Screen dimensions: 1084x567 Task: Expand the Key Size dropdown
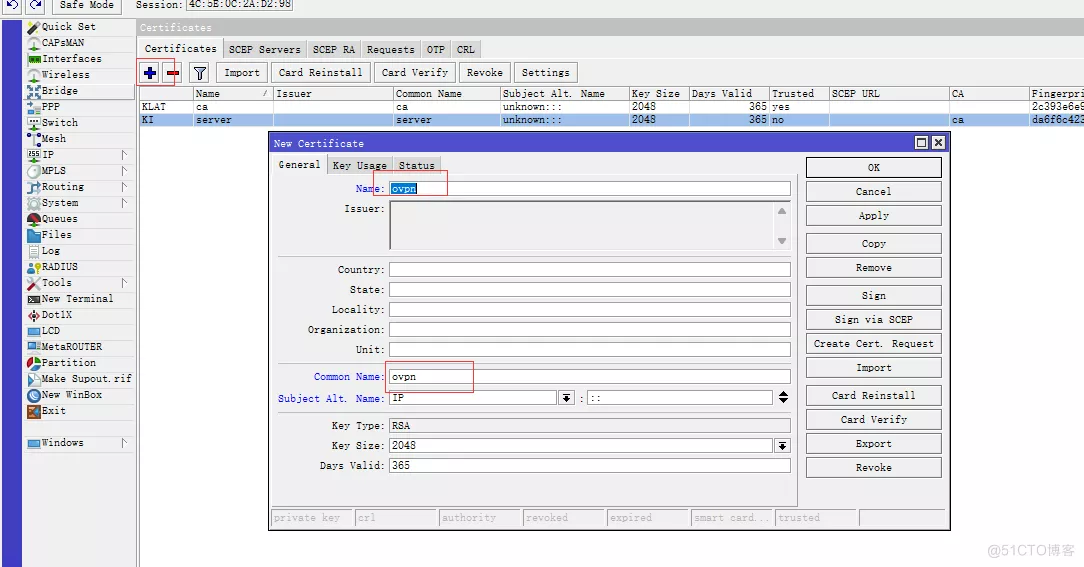pyautogui.click(x=782, y=446)
